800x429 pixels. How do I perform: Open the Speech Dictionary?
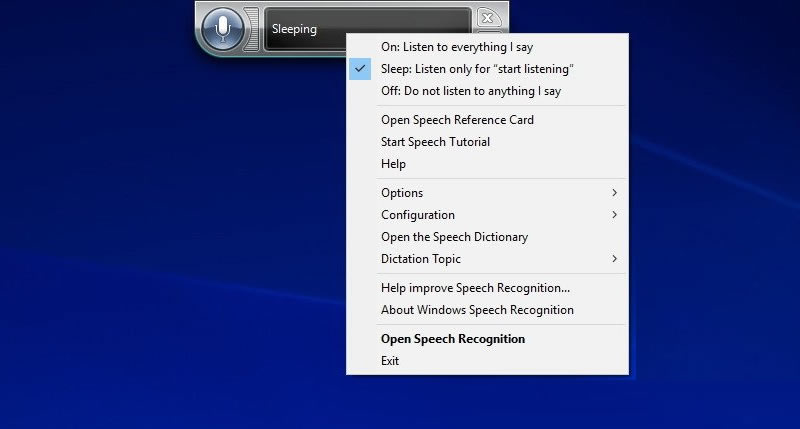(487, 237)
